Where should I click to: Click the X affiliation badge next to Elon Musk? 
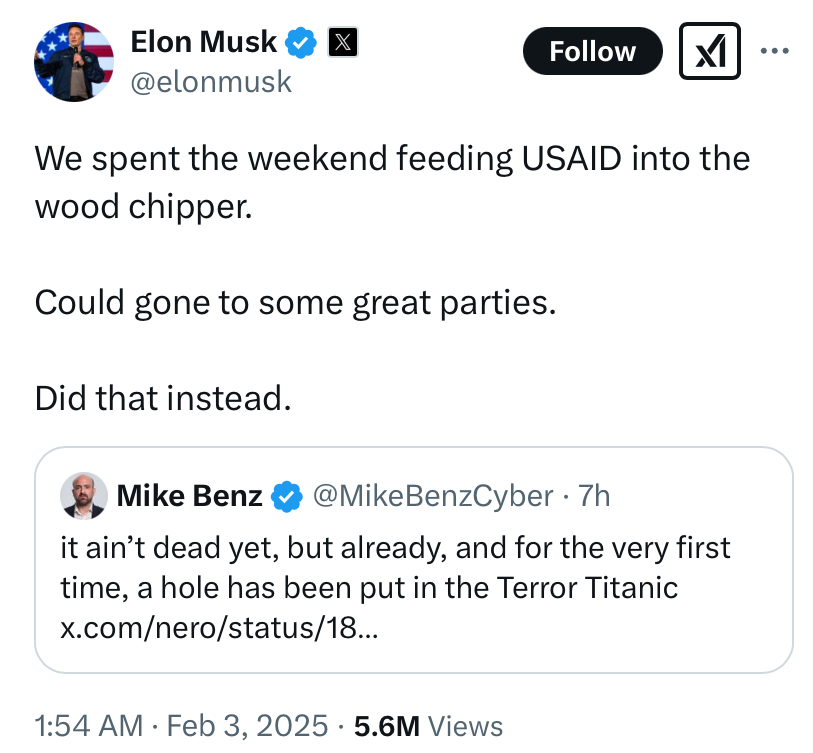pyautogui.click(x=342, y=43)
